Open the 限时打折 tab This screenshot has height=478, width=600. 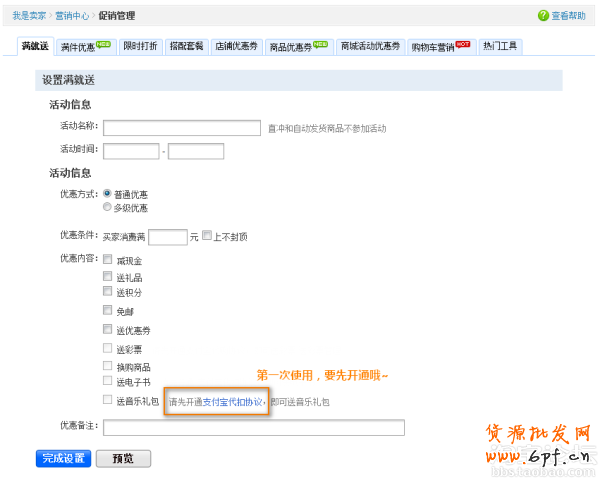(x=139, y=47)
